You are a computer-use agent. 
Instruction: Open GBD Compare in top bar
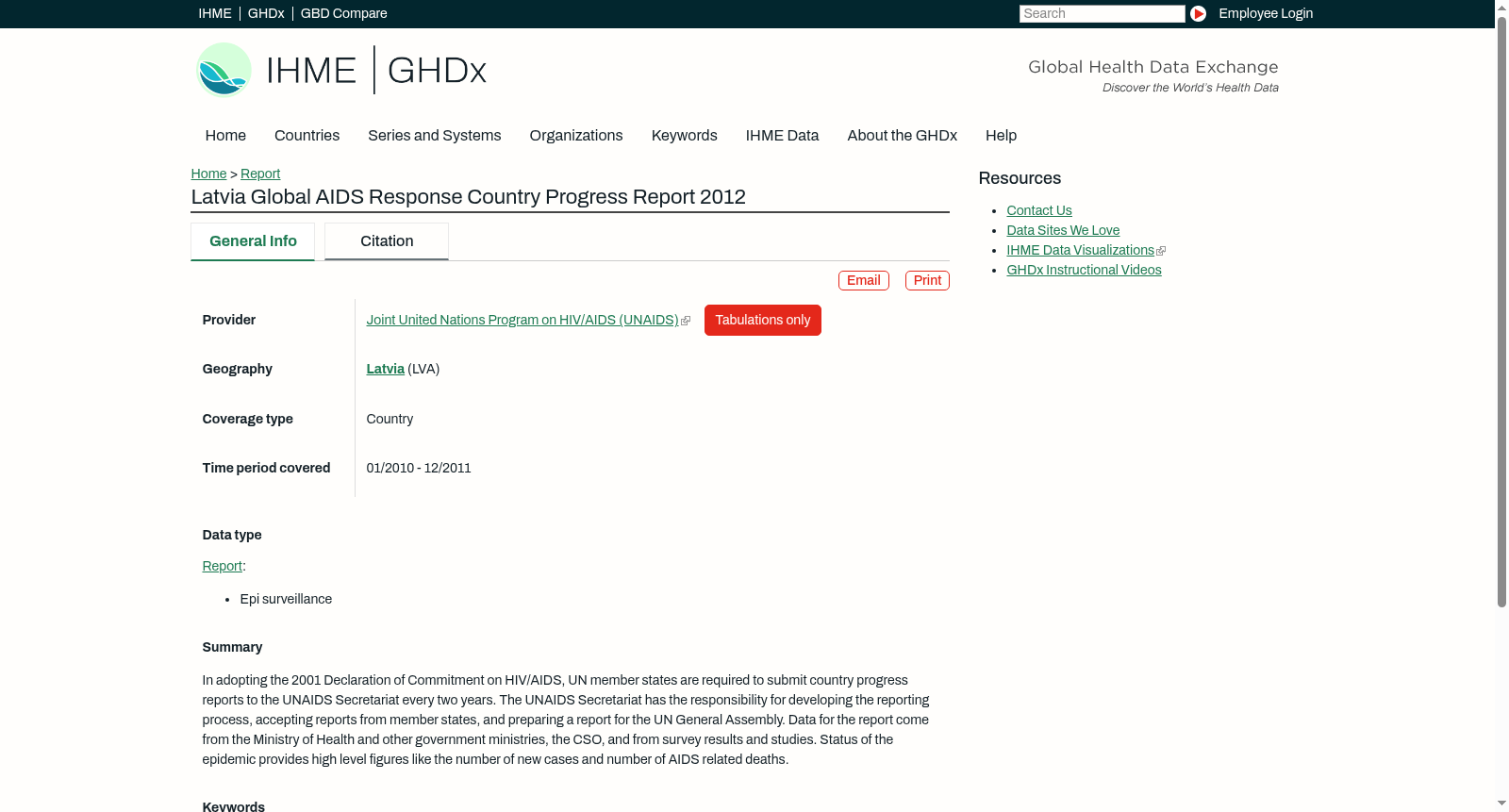343,13
